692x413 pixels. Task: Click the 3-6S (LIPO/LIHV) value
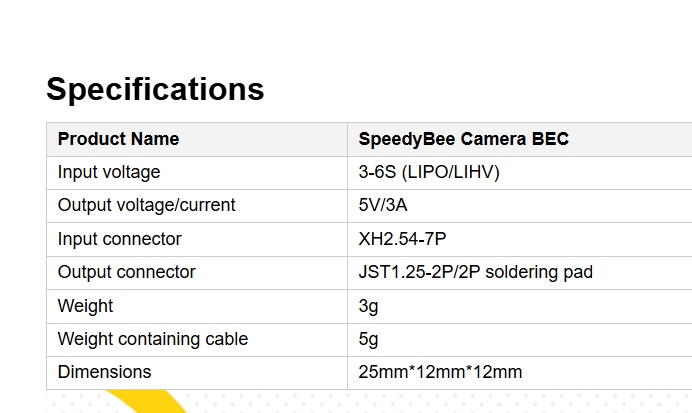(x=428, y=172)
